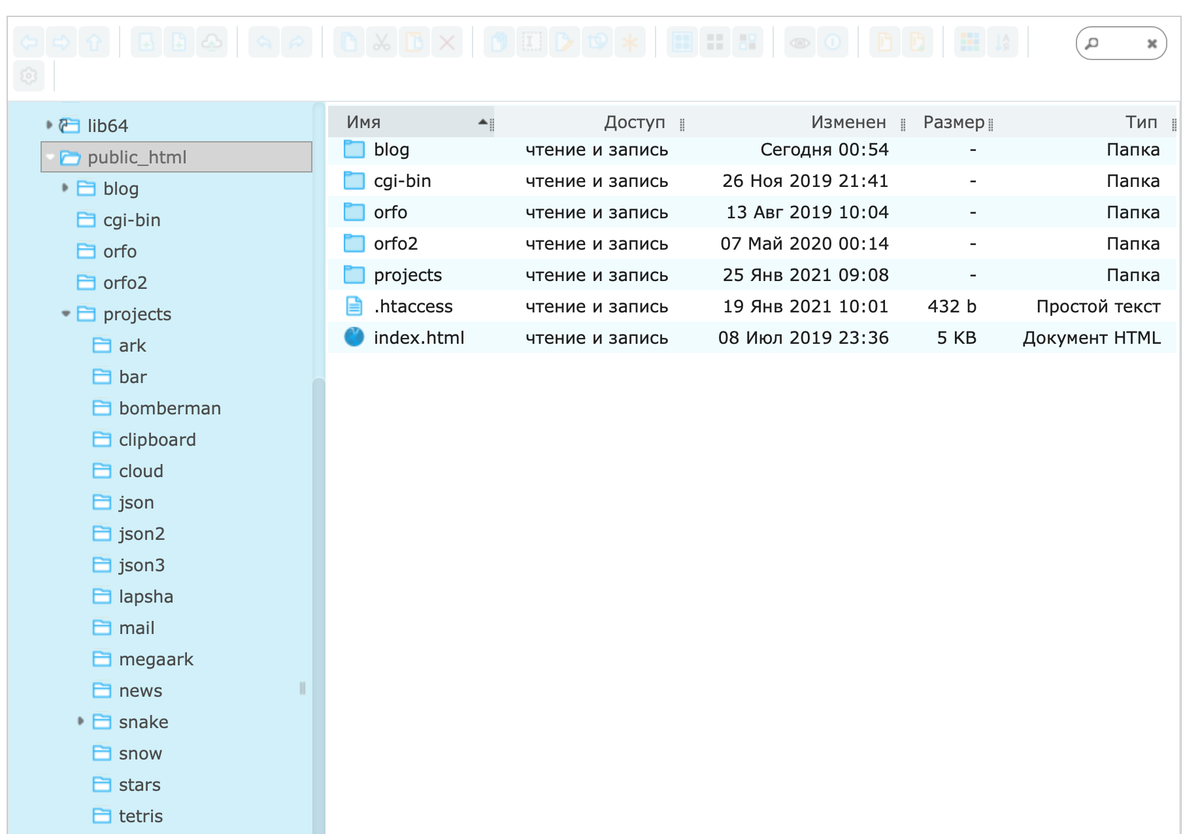The height and width of the screenshot is (834, 1200).
Task: Click the search magnifier icon
Action: tap(1092, 44)
